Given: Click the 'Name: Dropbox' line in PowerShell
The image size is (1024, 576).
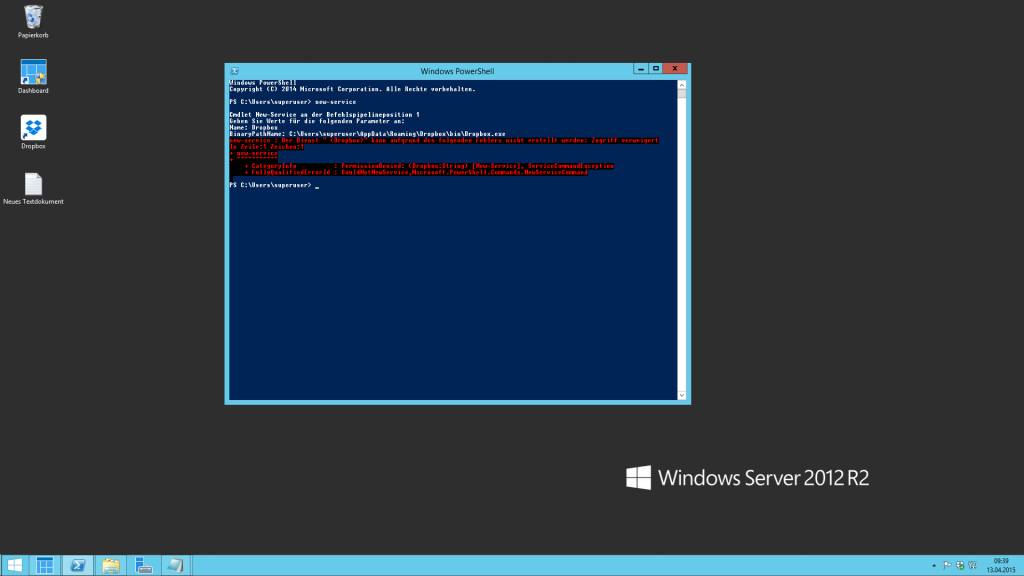Looking at the screenshot, I should pyautogui.click(x=253, y=127).
